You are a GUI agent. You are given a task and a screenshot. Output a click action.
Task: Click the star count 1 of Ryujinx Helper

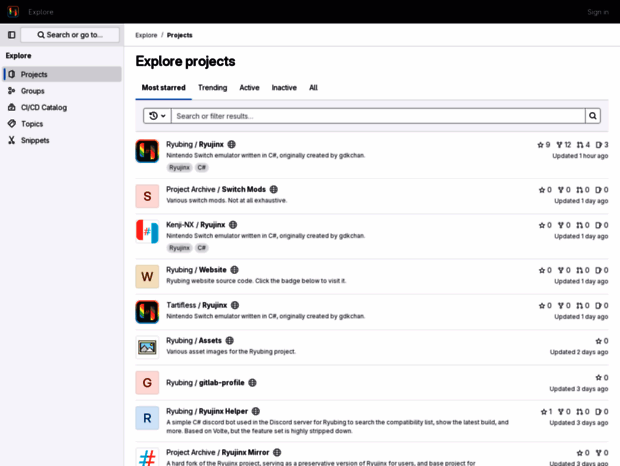coord(546,412)
